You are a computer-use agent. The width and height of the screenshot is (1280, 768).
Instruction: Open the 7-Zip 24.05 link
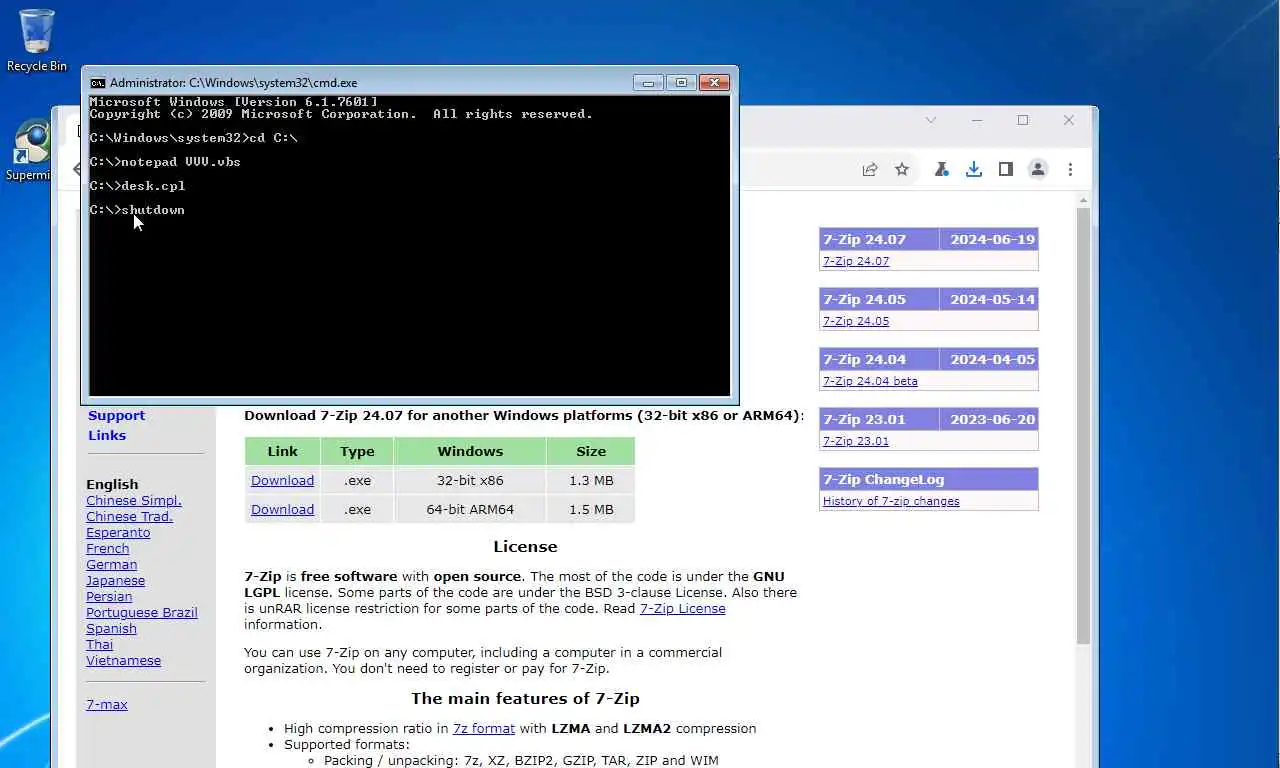click(x=856, y=321)
